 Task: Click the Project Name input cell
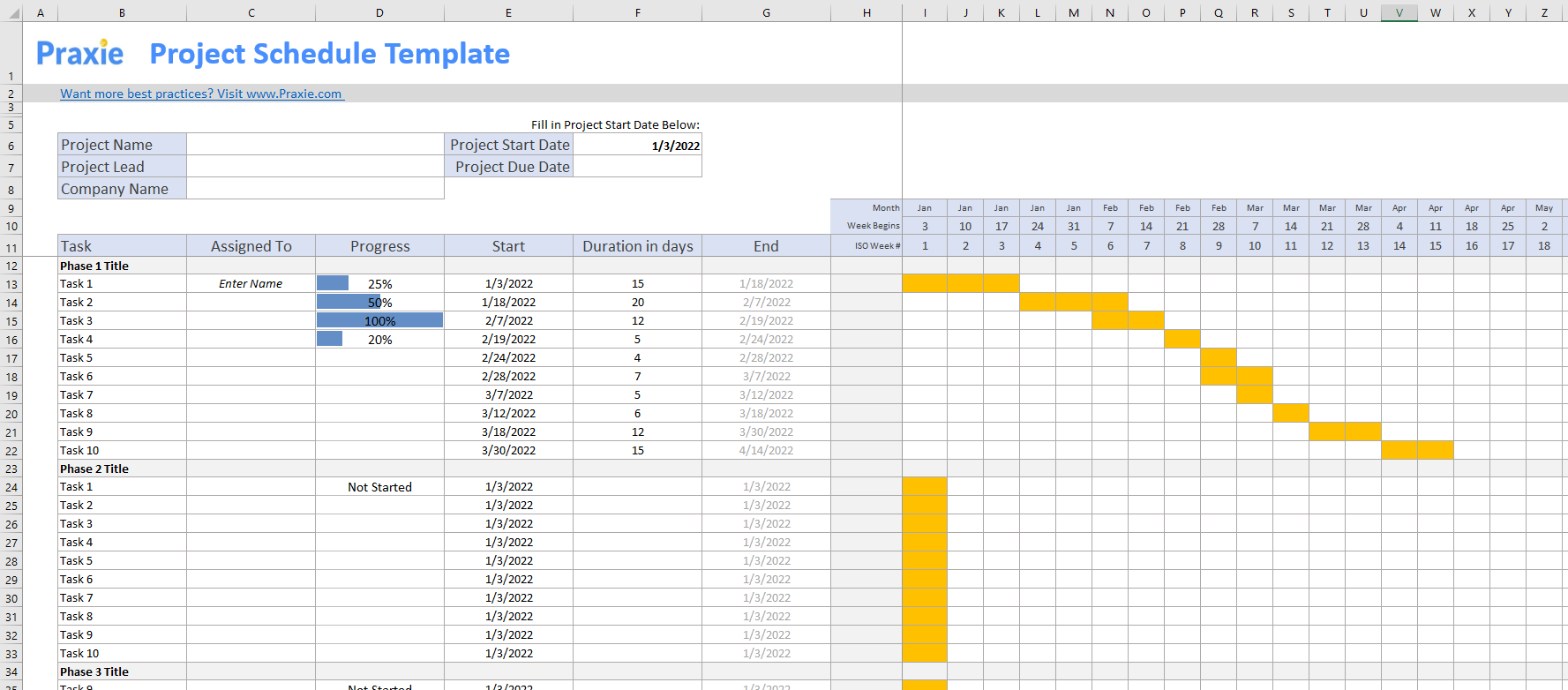pyautogui.click(x=315, y=145)
